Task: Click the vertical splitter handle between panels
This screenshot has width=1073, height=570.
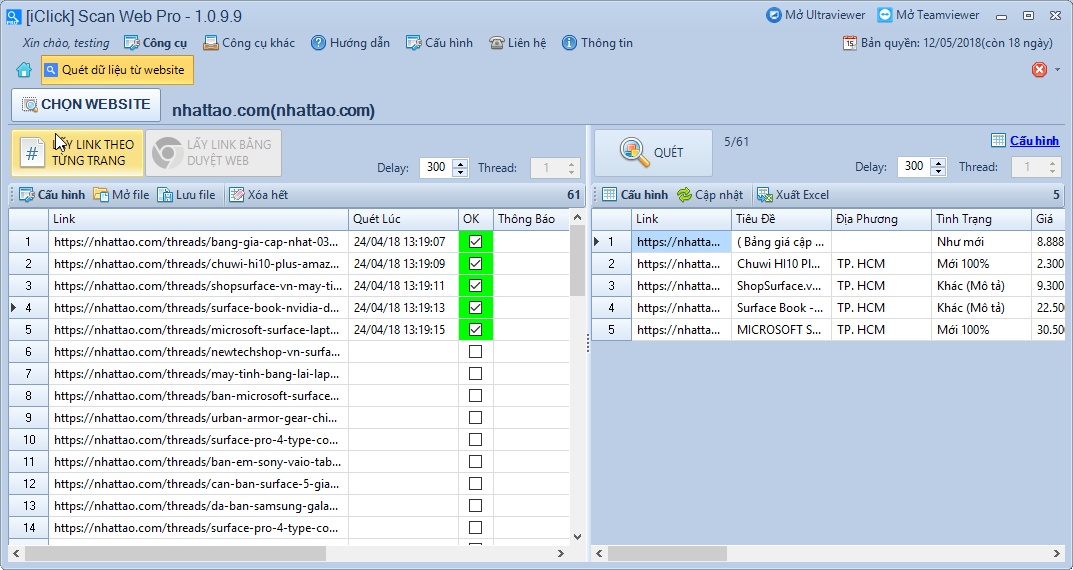Action: click(x=588, y=343)
